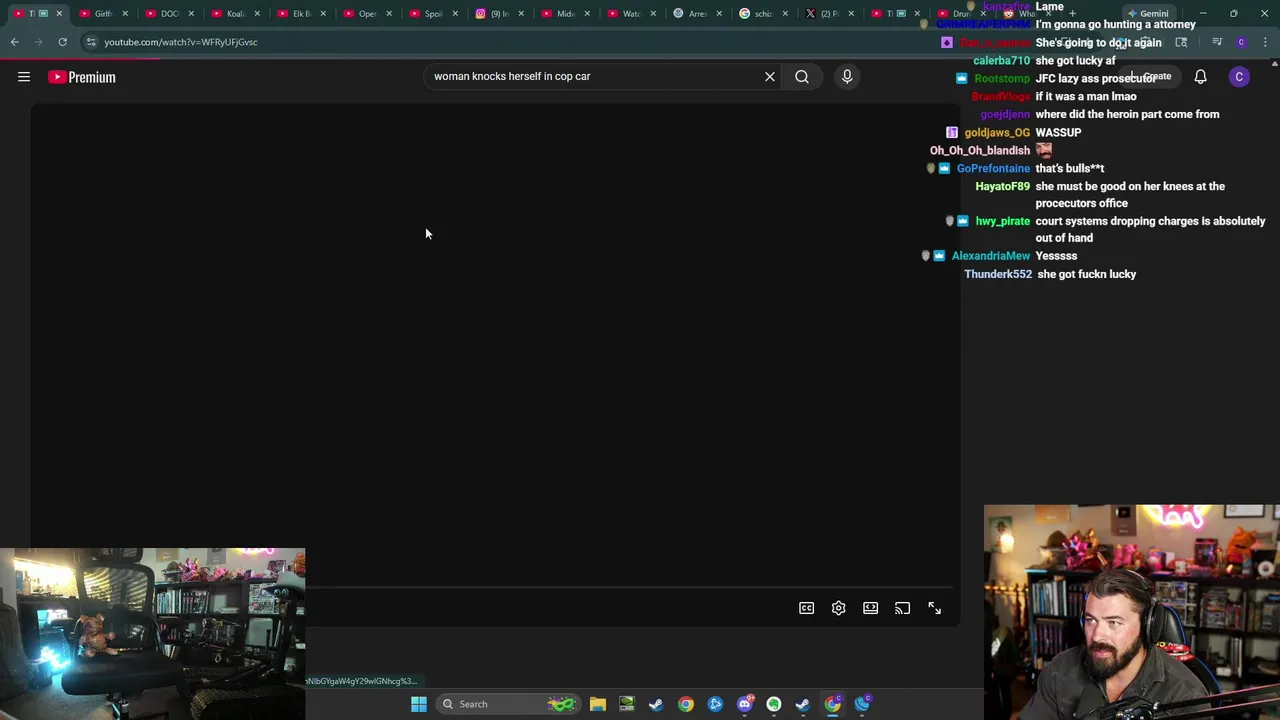View site information icon beside the URL

coord(91,42)
